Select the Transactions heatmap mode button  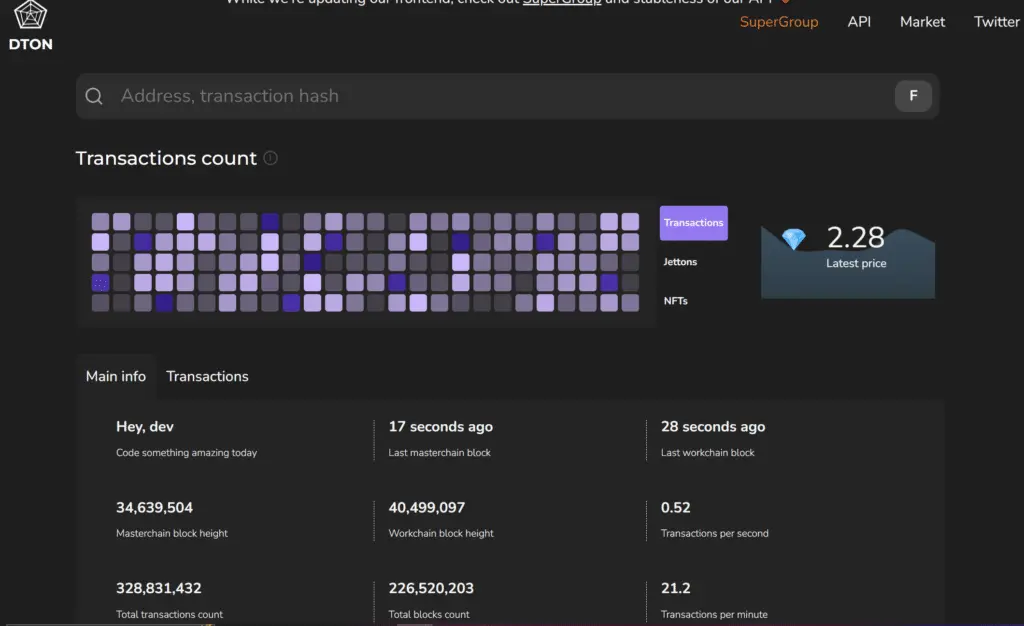pos(694,223)
